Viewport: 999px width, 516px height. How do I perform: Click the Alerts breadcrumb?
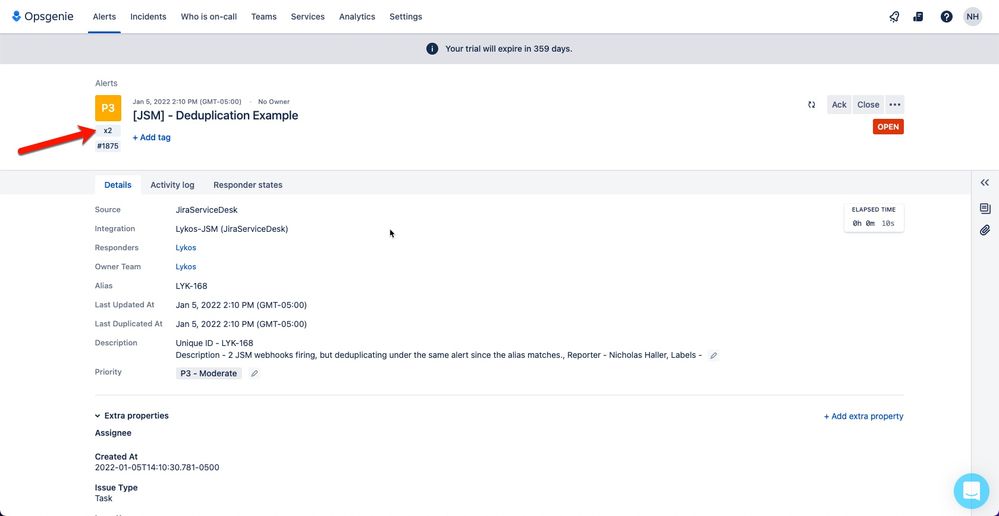tap(106, 83)
